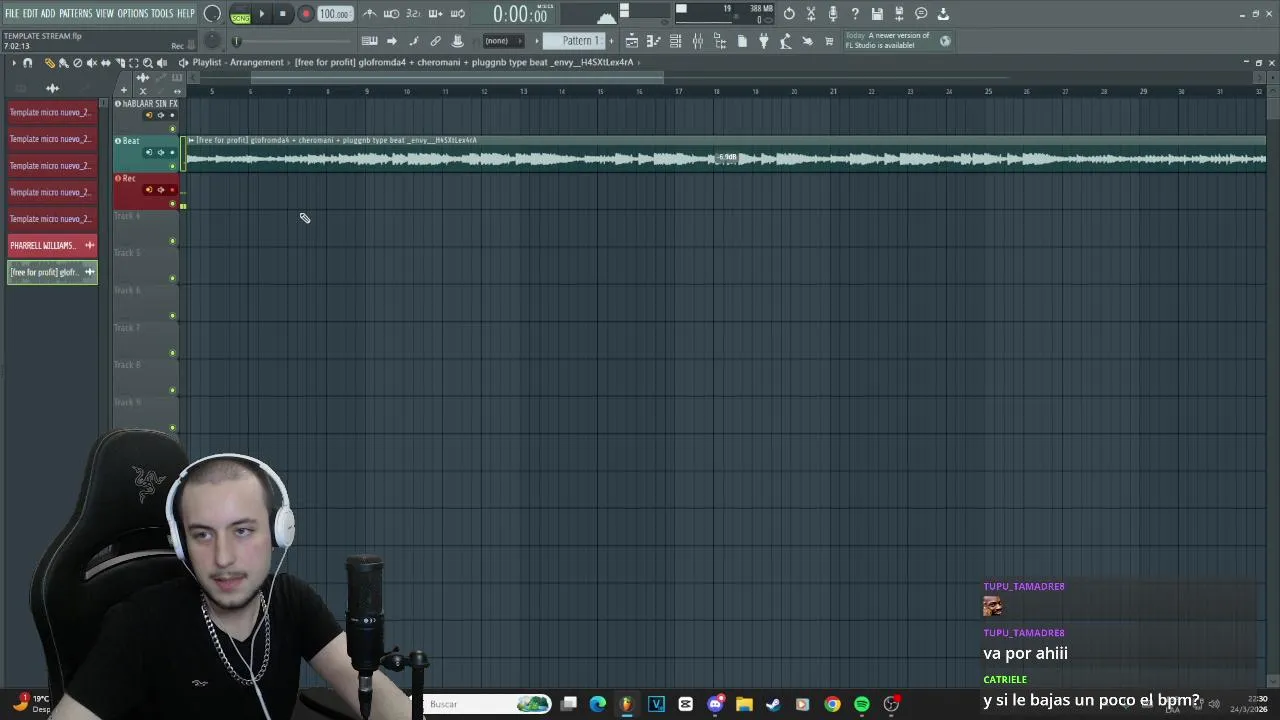
Task: Click the tempo field showing 100.000
Action: pyautogui.click(x=334, y=14)
